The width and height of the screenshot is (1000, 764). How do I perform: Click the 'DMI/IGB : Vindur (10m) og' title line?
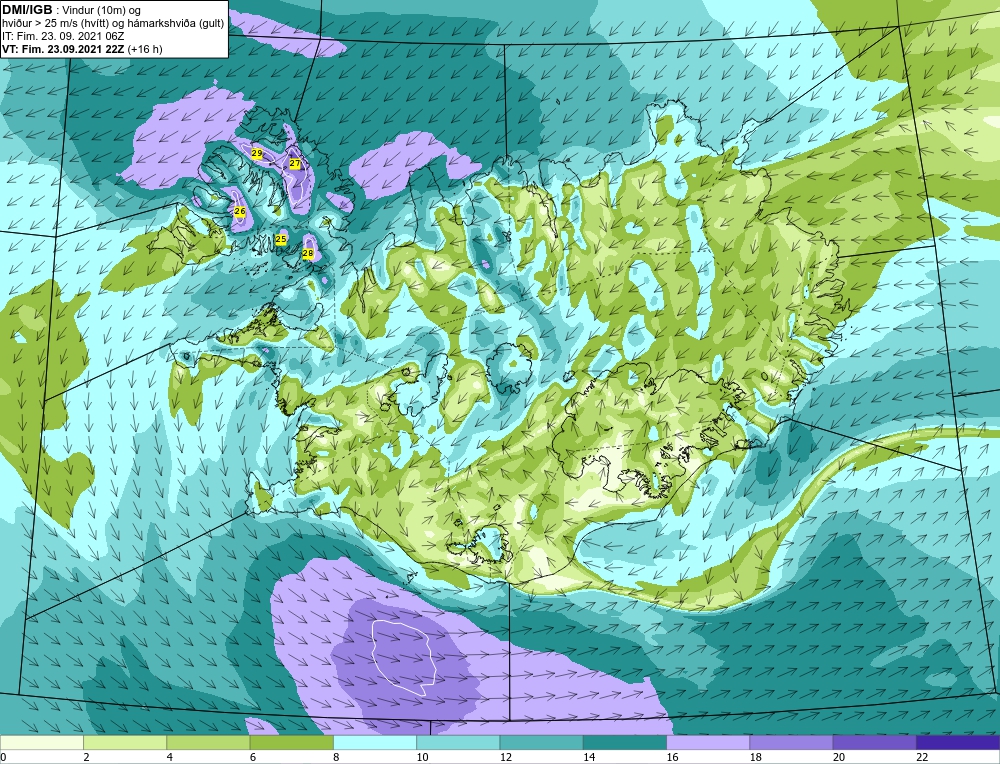(71, 9)
